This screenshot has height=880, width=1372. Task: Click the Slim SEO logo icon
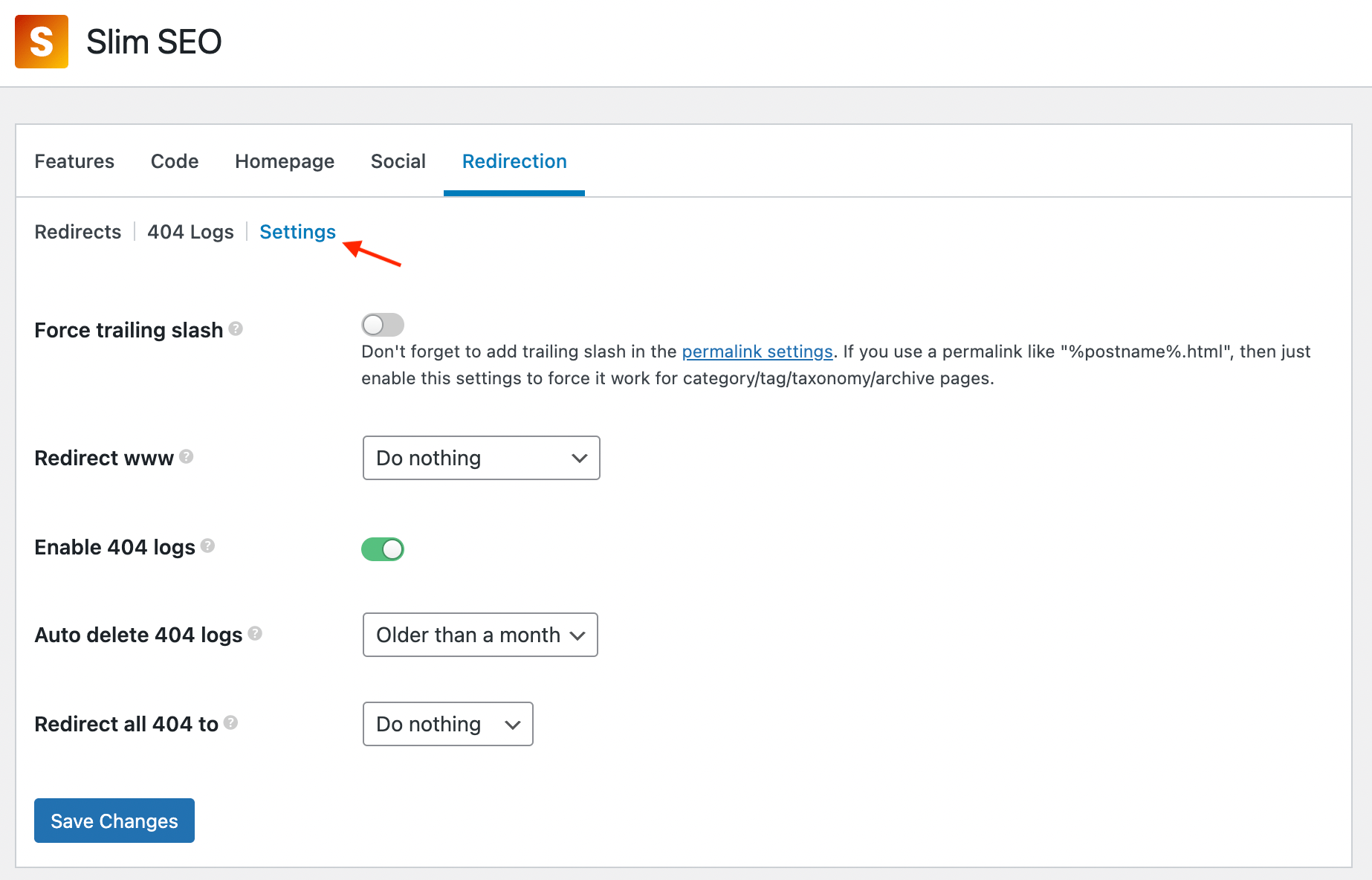pos(42,42)
